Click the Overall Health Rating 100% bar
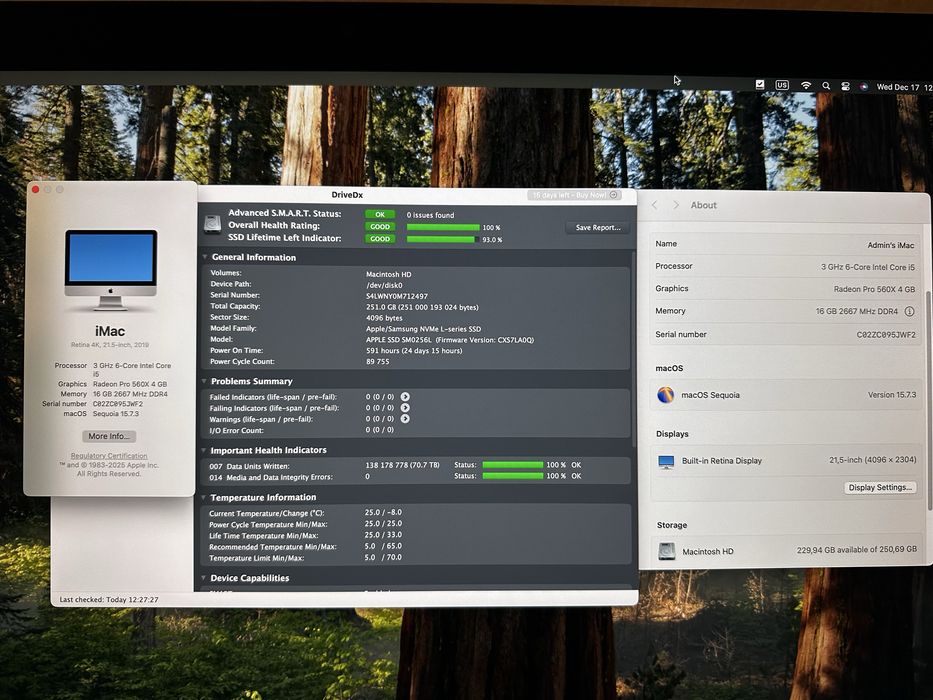Screen dimensions: 933x700 443,227
